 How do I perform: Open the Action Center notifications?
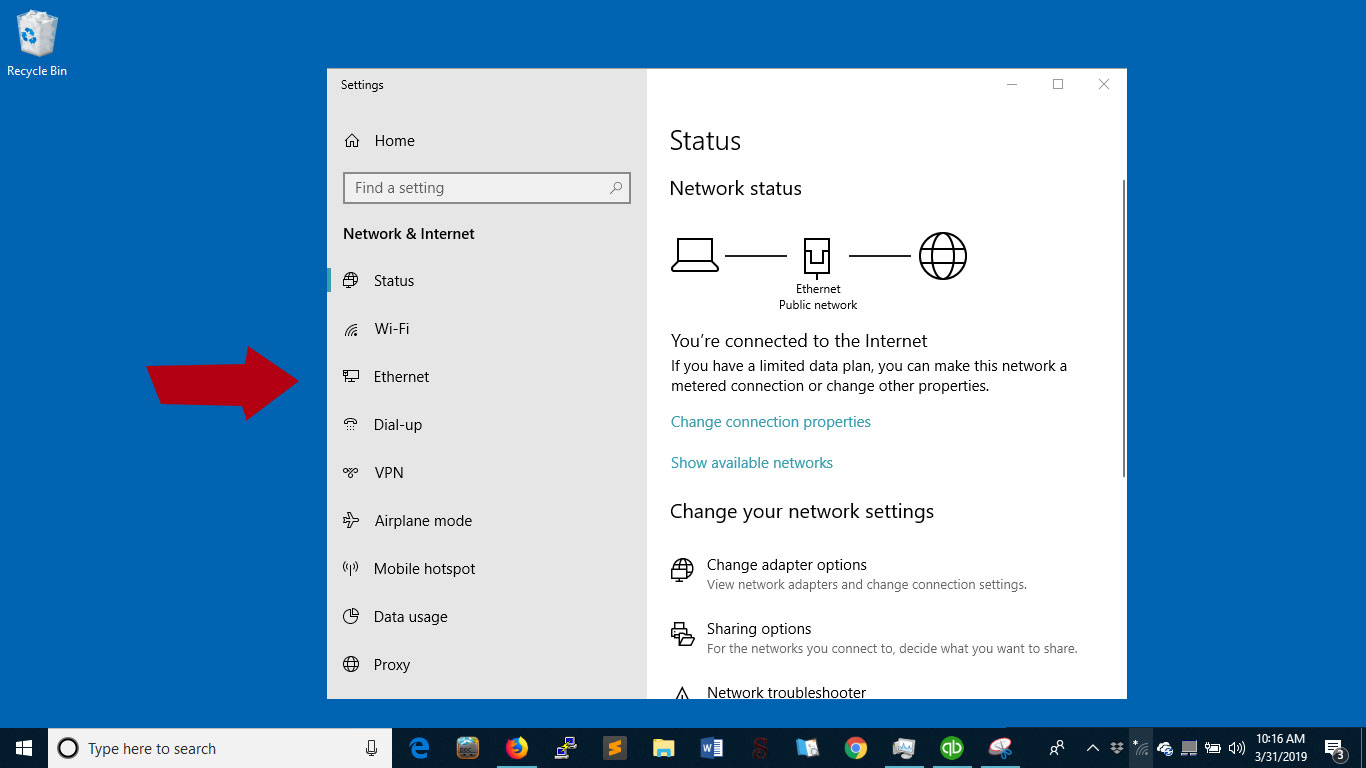coord(1334,748)
